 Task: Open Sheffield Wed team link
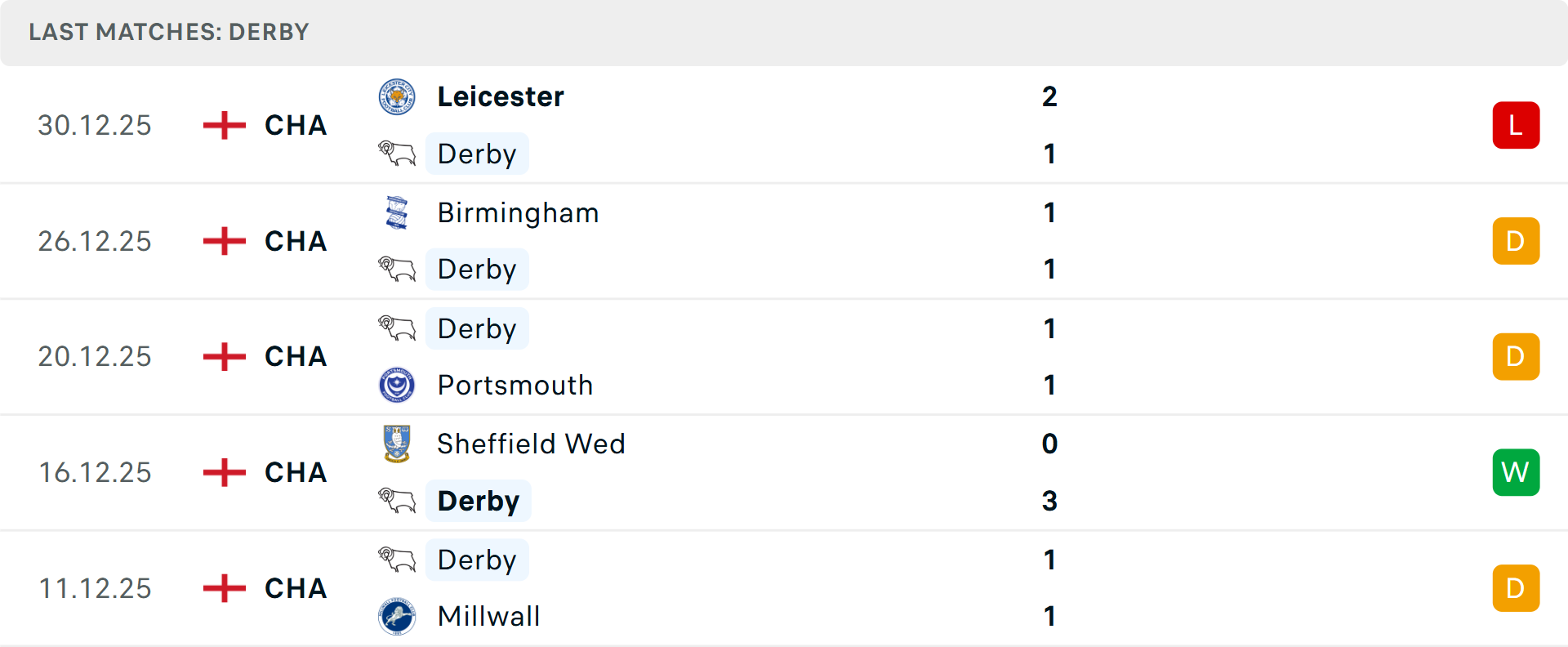(531, 444)
